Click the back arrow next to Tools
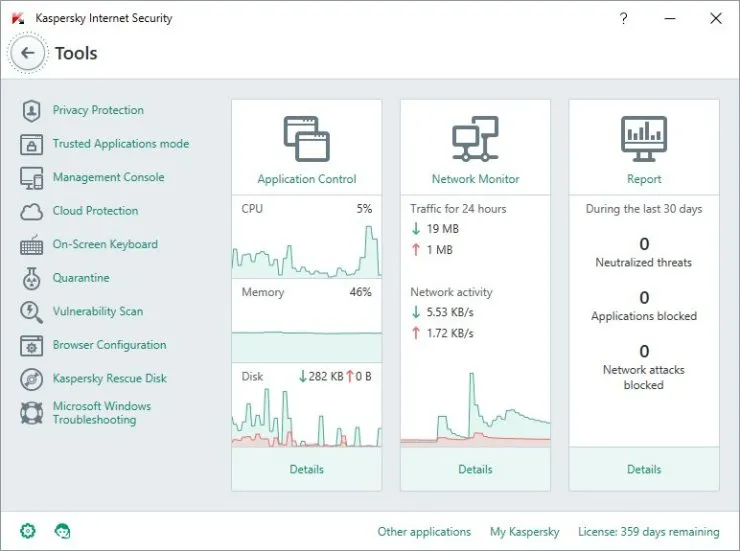The height and width of the screenshot is (551, 740). pos(28,53)
